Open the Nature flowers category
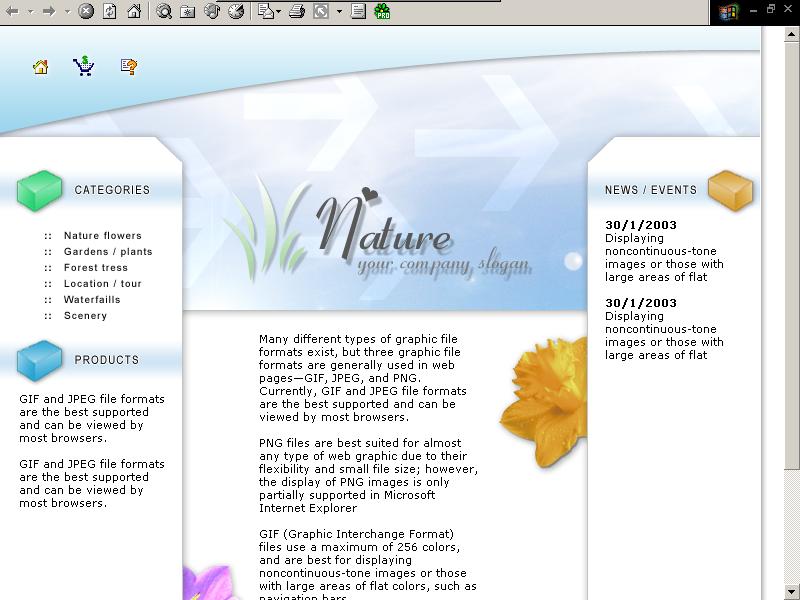Screen dimensions: 800x600 tap(103, 236)
